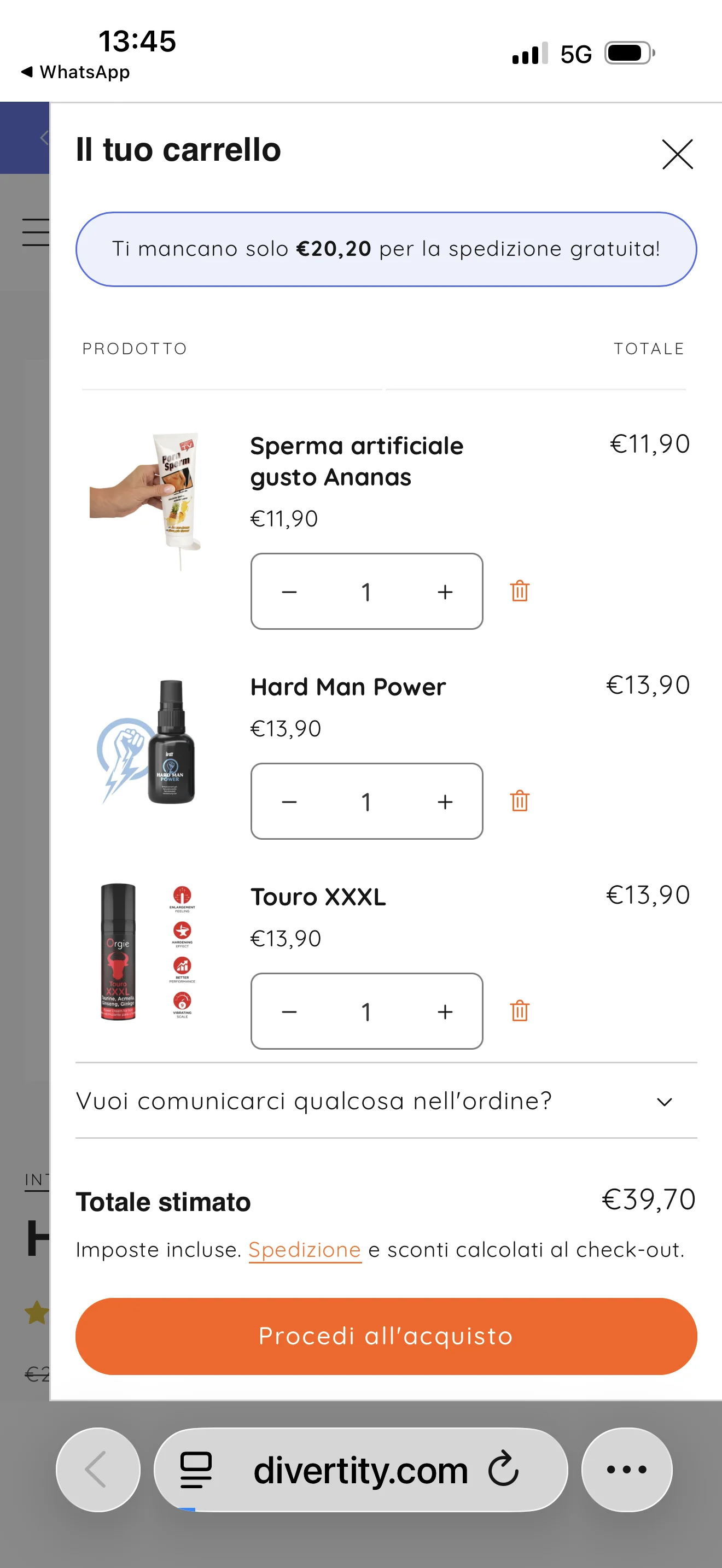This screenshot has height=1568, width=722.
Task: Open the browser three-dots menu
Action: point(626,1470)
